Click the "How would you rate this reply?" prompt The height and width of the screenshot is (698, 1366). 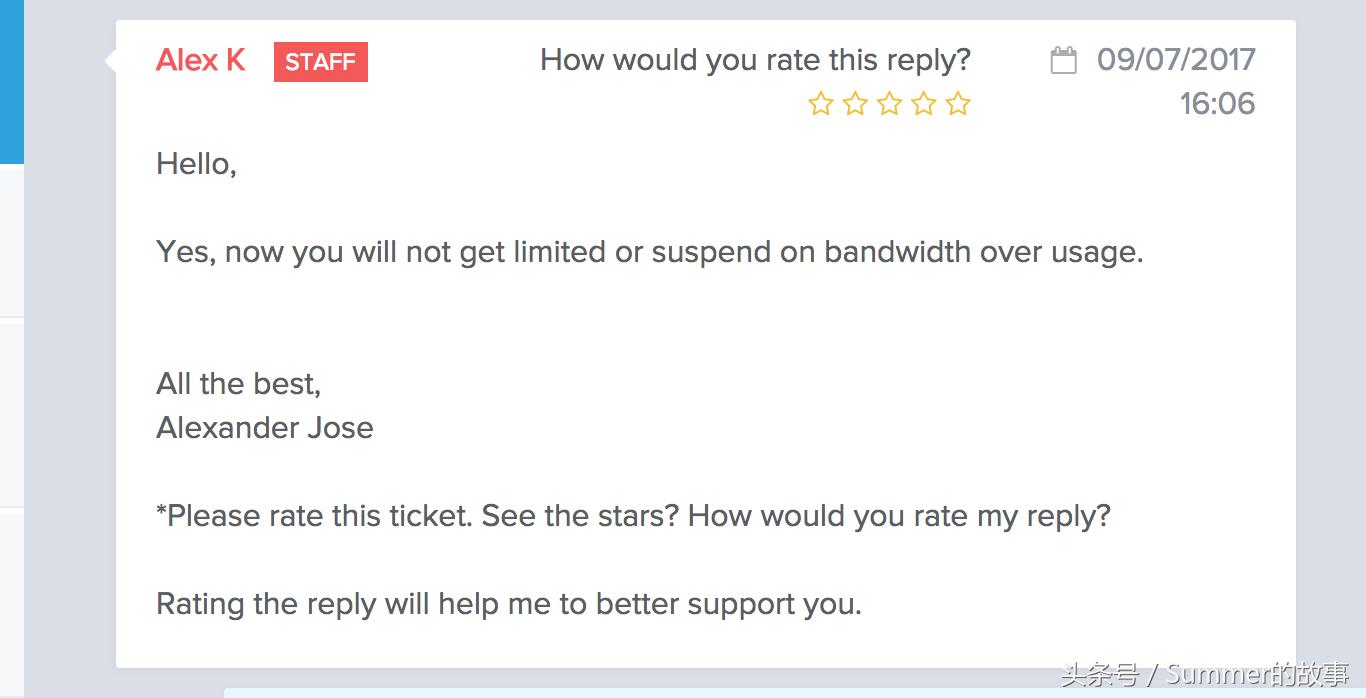click(755, 60)
